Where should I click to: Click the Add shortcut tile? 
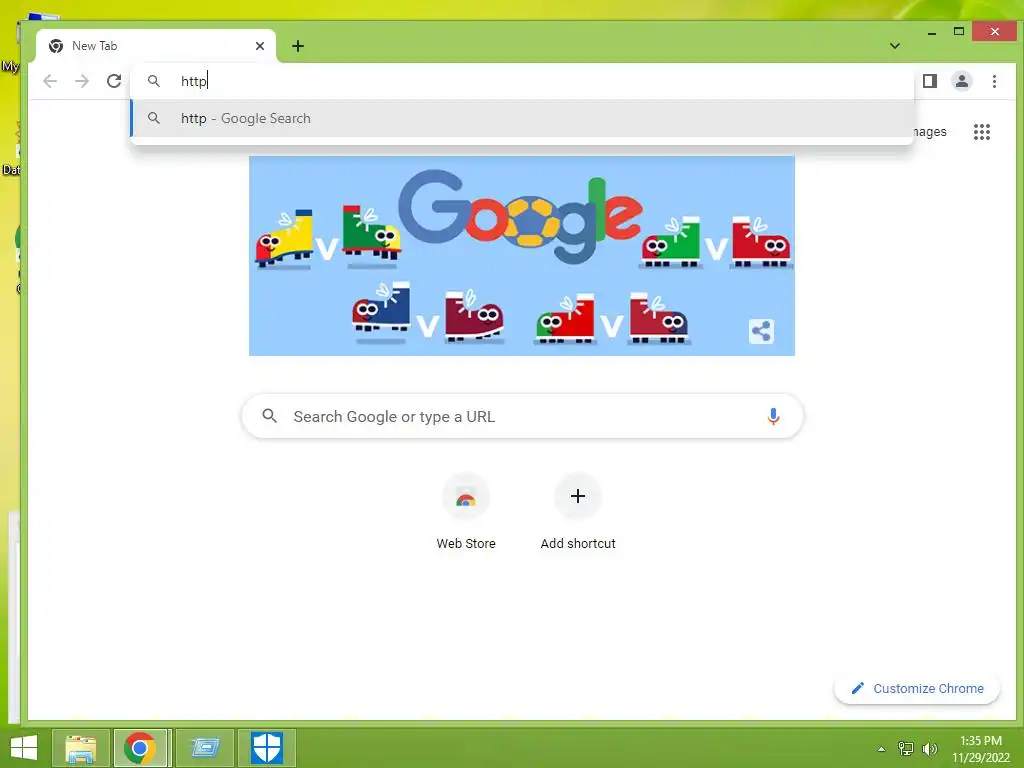(x=578, y=513)
